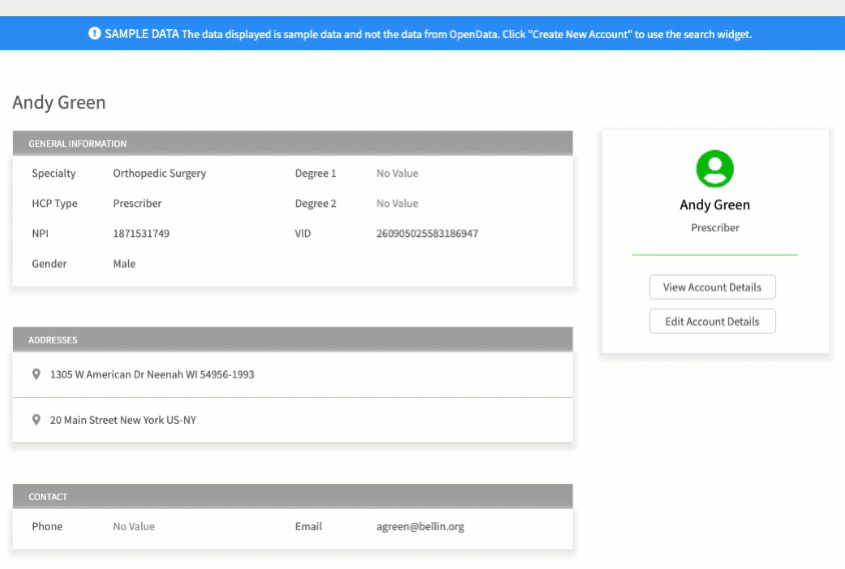Click the Prescriber label under profile name
Viewport: 845px width, 569px height.
[714, 228]
